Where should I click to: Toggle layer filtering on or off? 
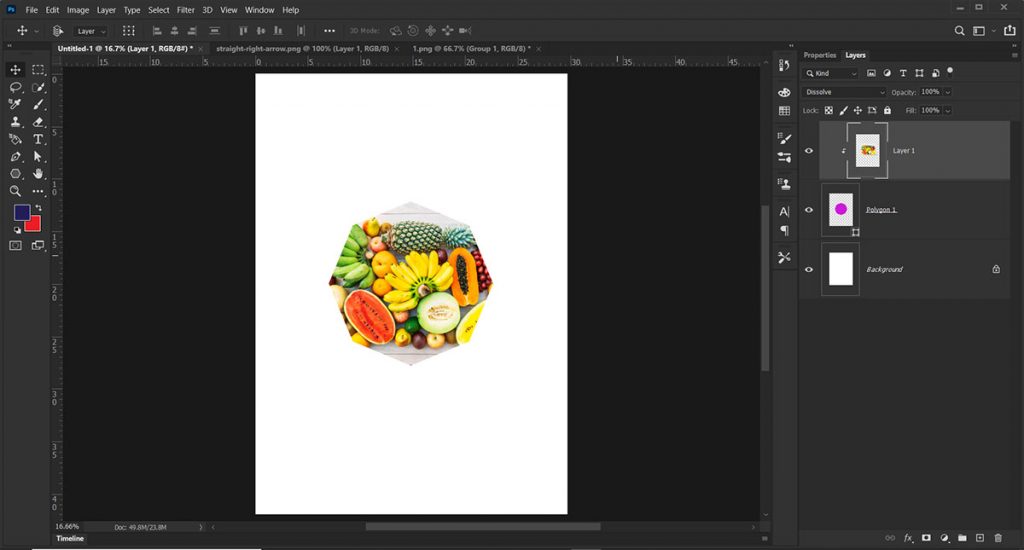[x=950, y=71]
